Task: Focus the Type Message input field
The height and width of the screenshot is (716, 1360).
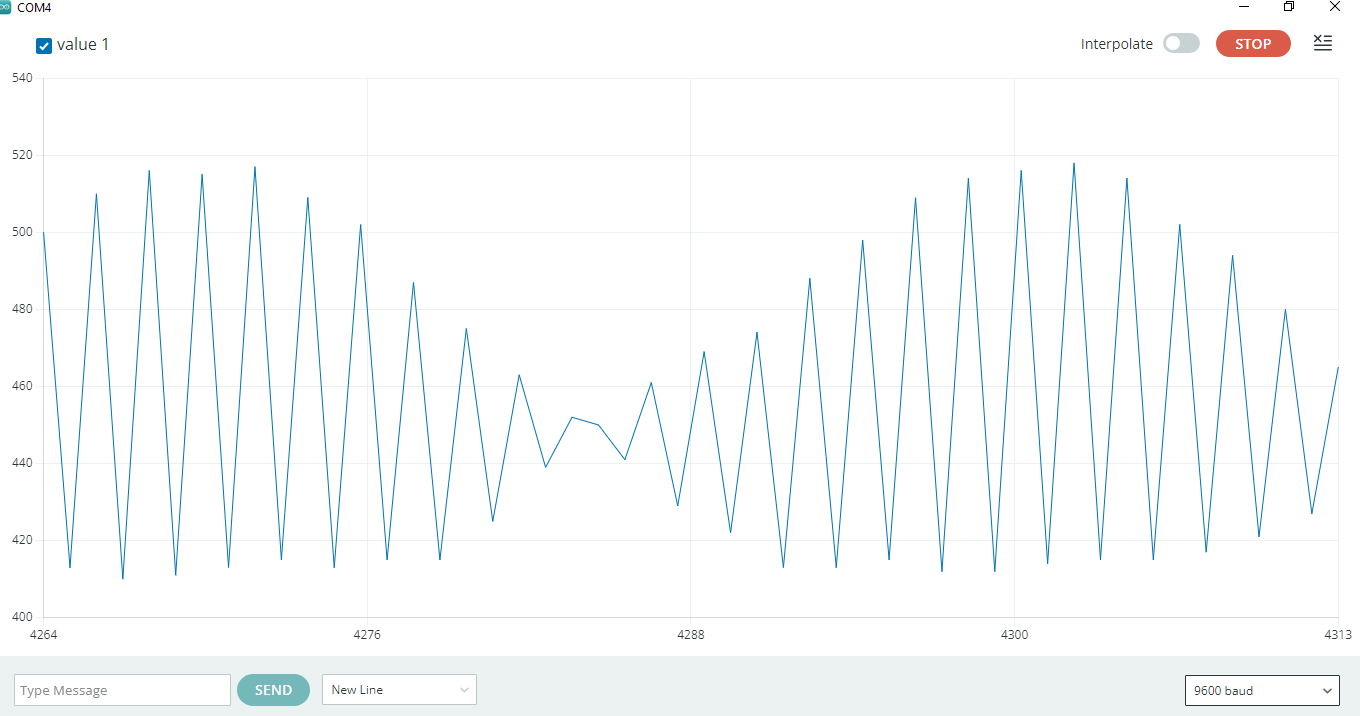Action: 123,690
